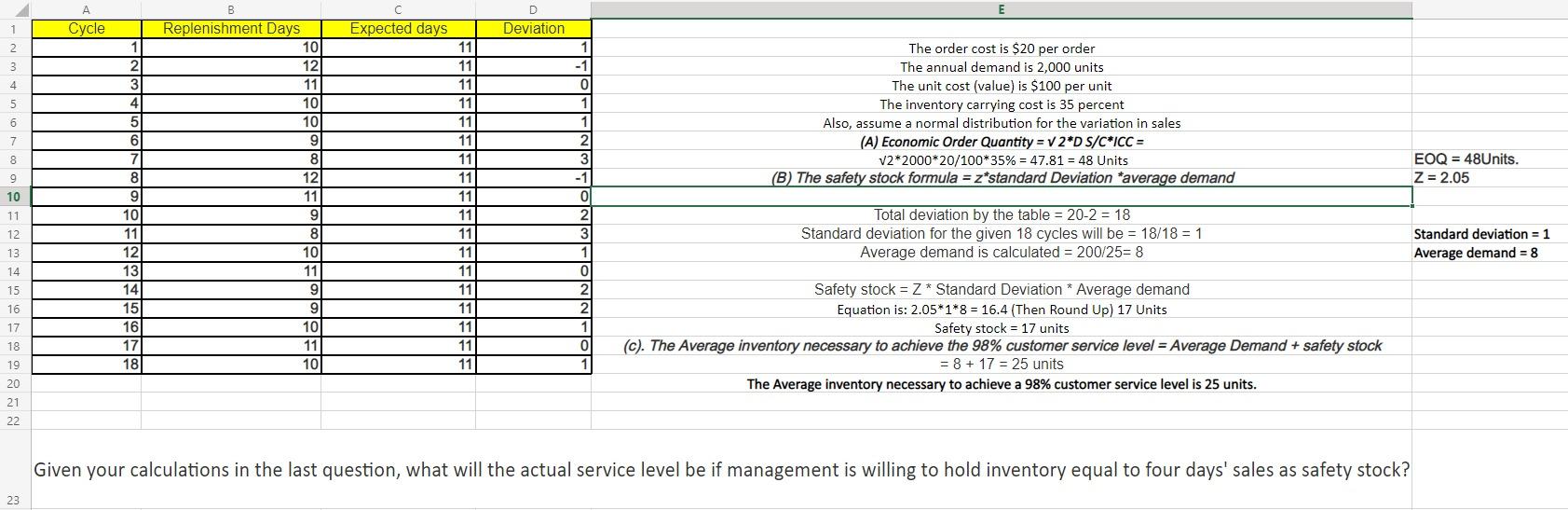The width and height of the screenshot is (1568, 510).
Task: Click the select-all corner triangle
Action: coord(16,9)
